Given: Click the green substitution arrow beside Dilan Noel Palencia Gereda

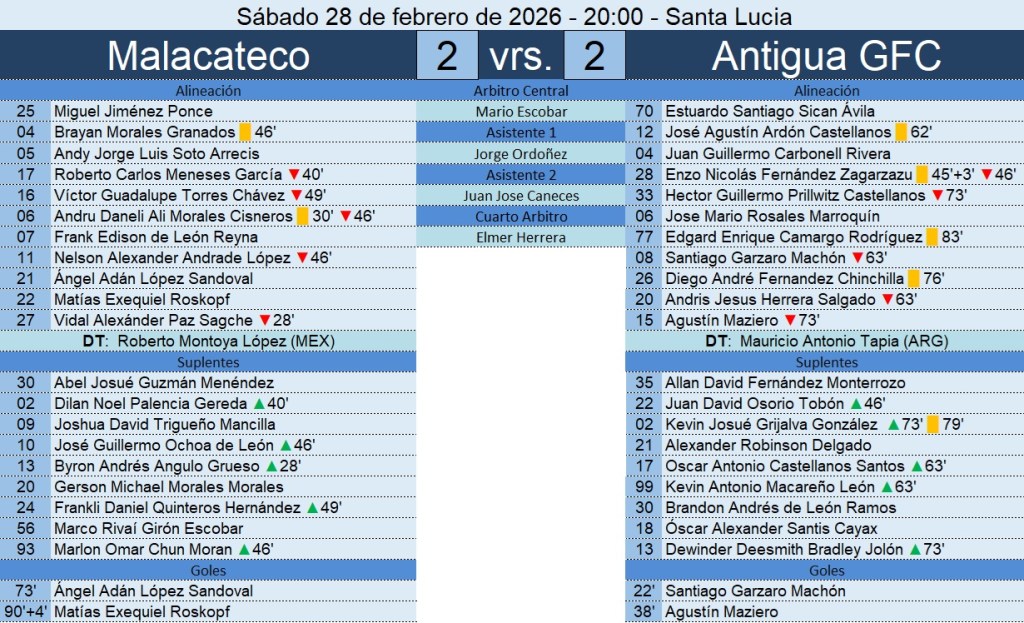Looking at the screenshot, I should point(258,403).
